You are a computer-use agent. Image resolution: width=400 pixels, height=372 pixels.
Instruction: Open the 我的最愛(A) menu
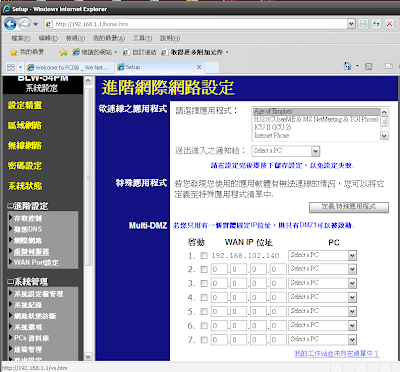[109, 38]
